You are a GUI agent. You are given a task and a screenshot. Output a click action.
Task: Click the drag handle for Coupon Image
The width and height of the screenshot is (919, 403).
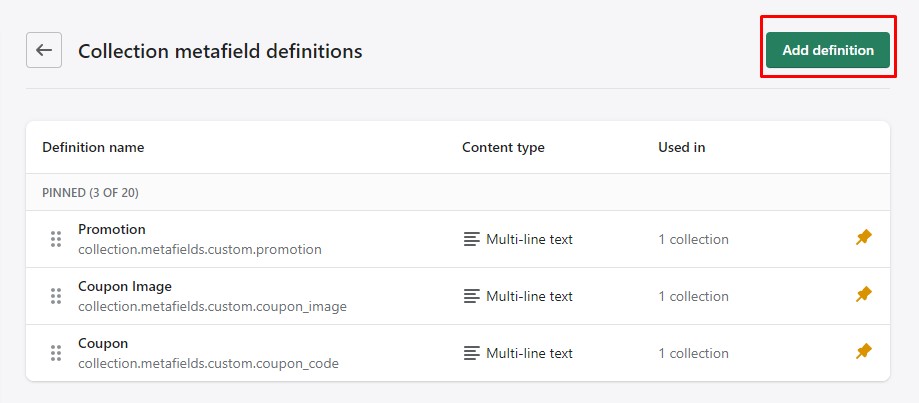pos(56,296)
